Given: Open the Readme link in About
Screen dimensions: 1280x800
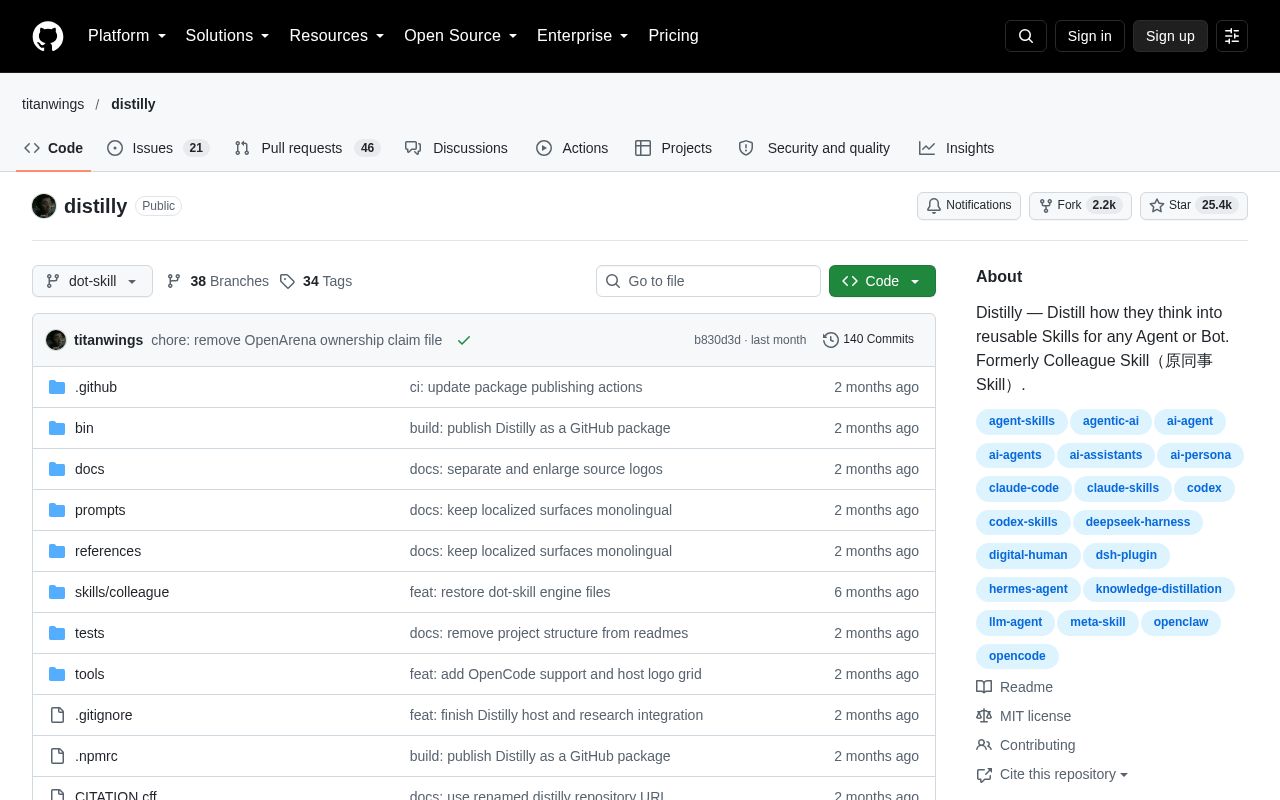Looking at the screenshot, I should (1015, 687).
